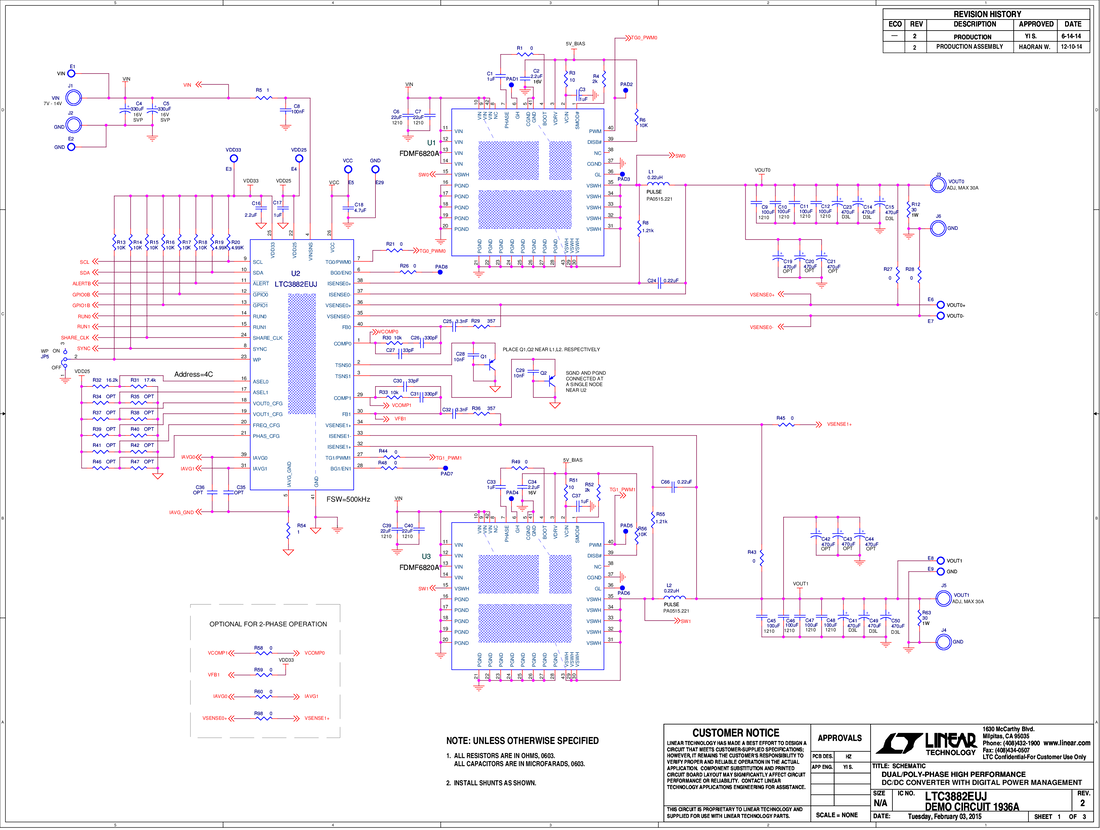Click PLACE Q1,Q2 NEAR L1,L2 note

[x=551, y=349]
